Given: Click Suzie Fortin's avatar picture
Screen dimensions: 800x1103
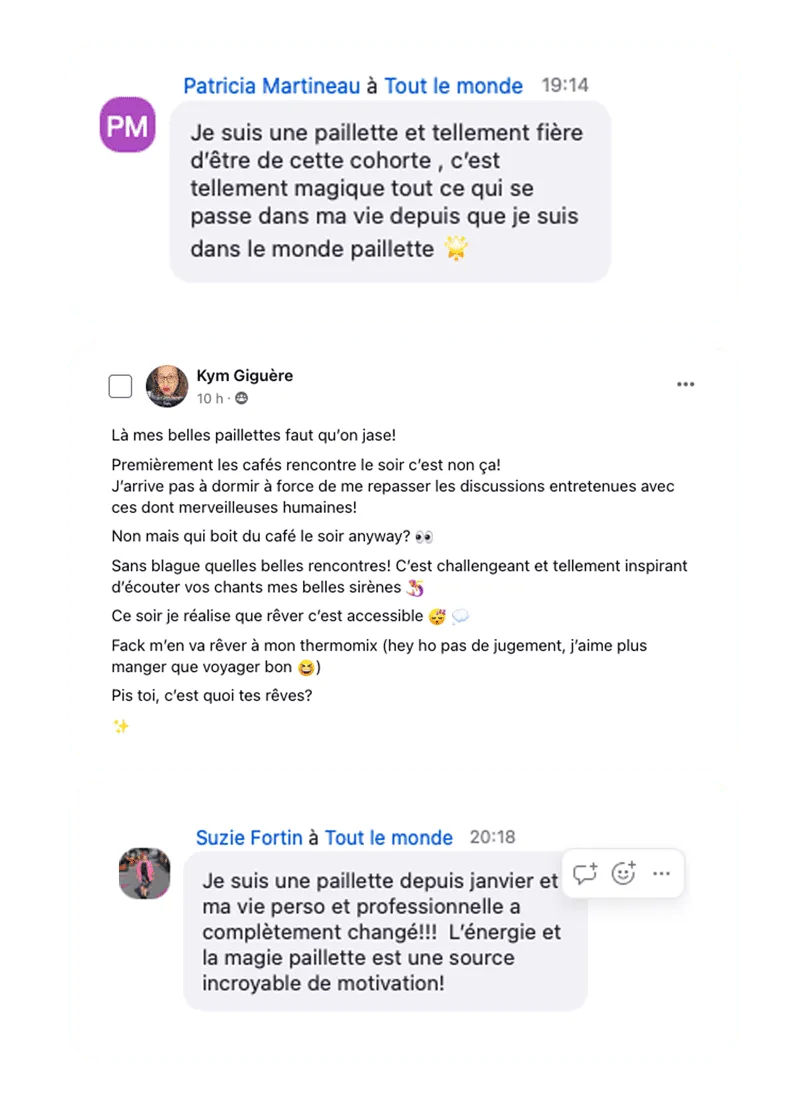Looking at the screenshot, I should 144,873.
